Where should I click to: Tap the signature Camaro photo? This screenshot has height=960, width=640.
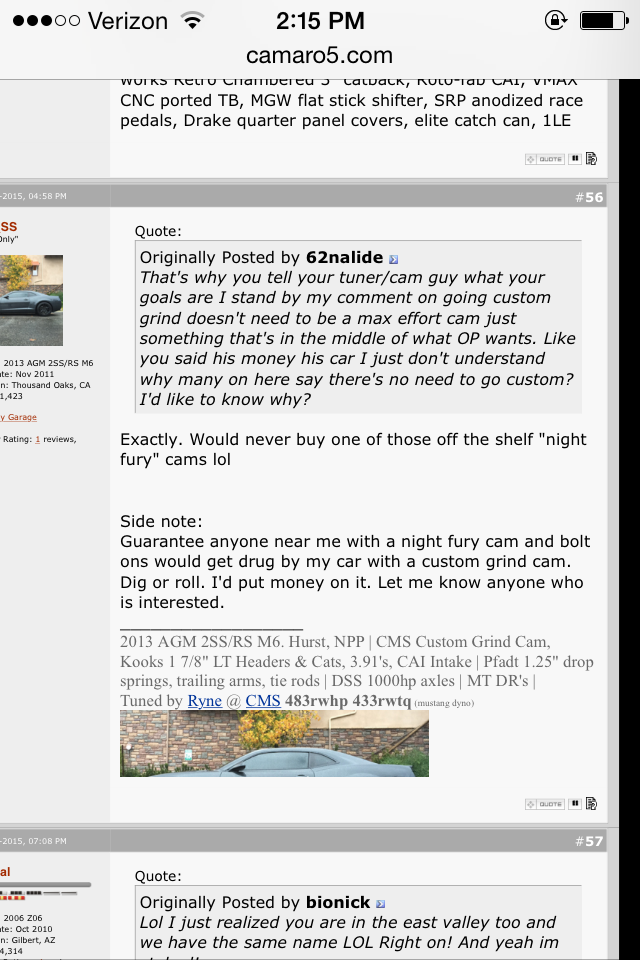click(274, 744)
